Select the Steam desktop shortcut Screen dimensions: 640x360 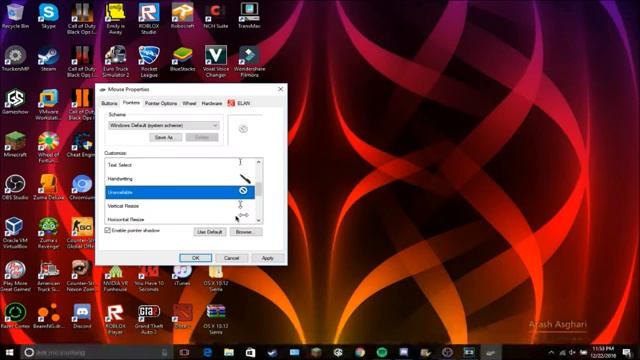(49, 59)
